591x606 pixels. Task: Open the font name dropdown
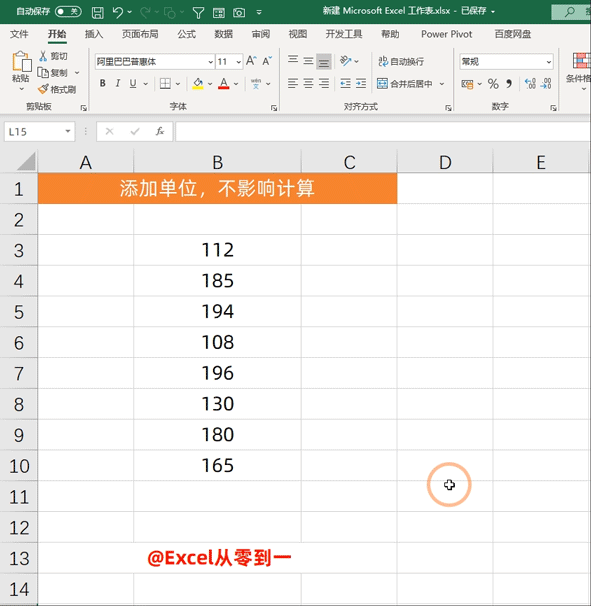[210, 62]
